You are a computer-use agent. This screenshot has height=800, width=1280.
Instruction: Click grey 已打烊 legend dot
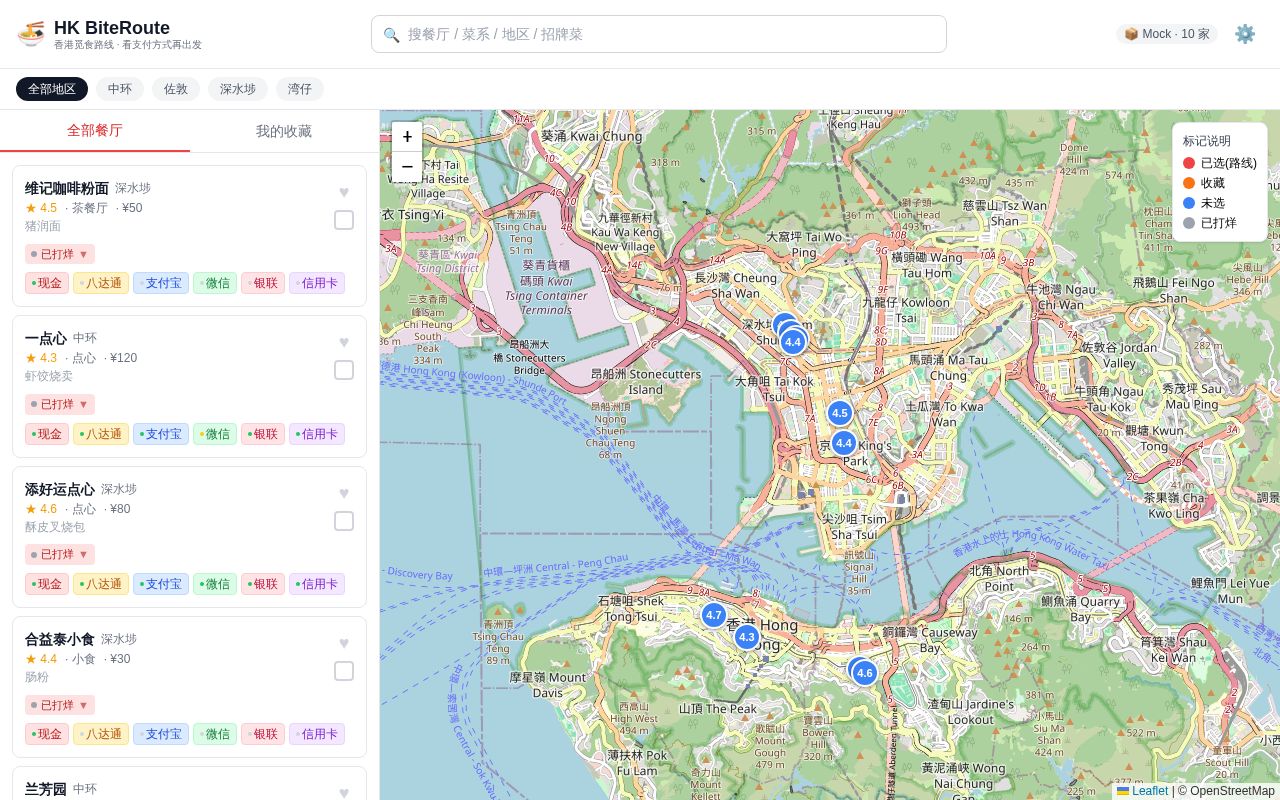tap(1189, 223)
